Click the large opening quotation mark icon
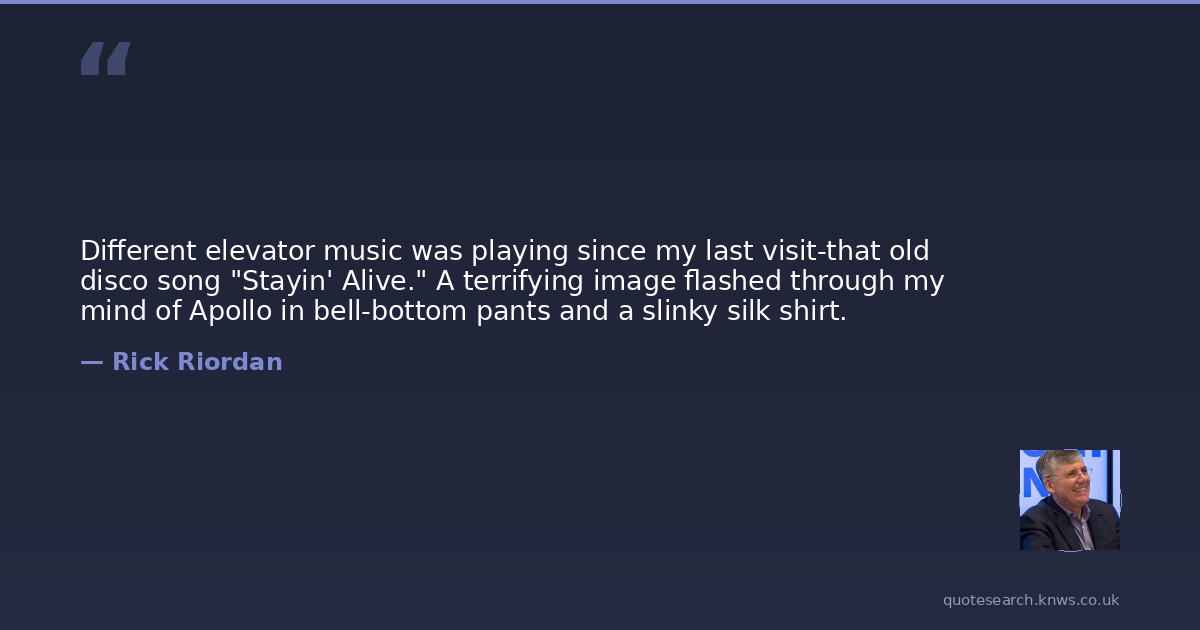This screenshot has width=1200, height=630. point(105,59)
